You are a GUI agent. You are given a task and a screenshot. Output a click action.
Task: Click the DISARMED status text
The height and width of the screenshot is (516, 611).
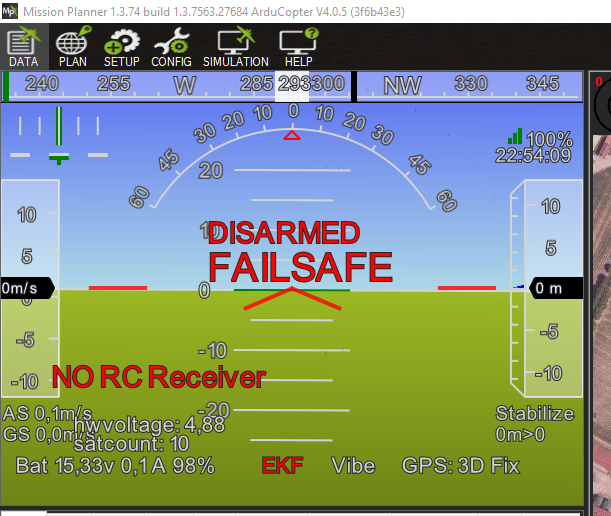coord(284,233)
